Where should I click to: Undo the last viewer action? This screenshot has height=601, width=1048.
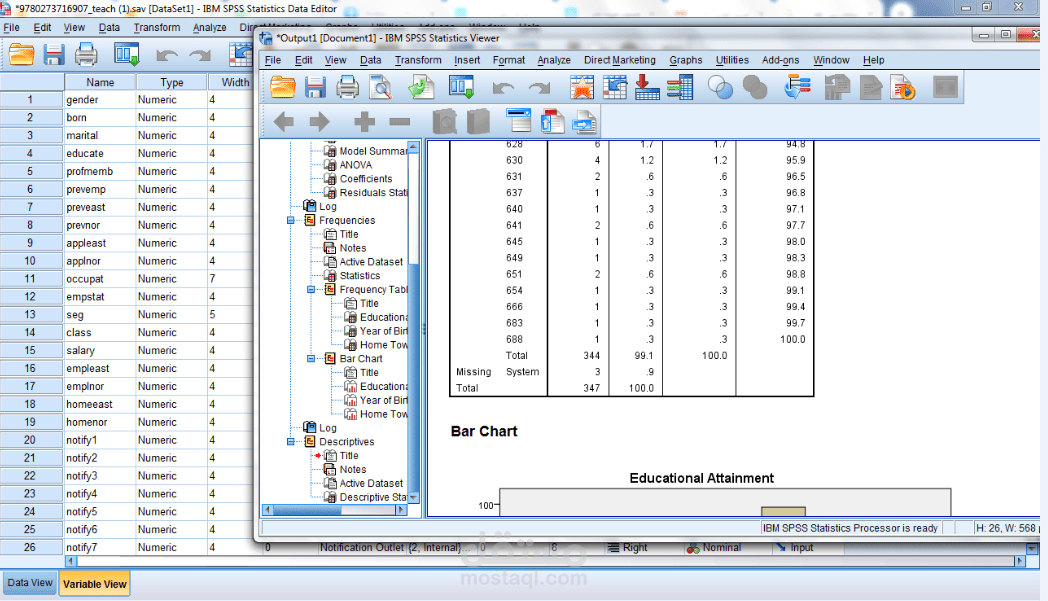coord(505,88)
